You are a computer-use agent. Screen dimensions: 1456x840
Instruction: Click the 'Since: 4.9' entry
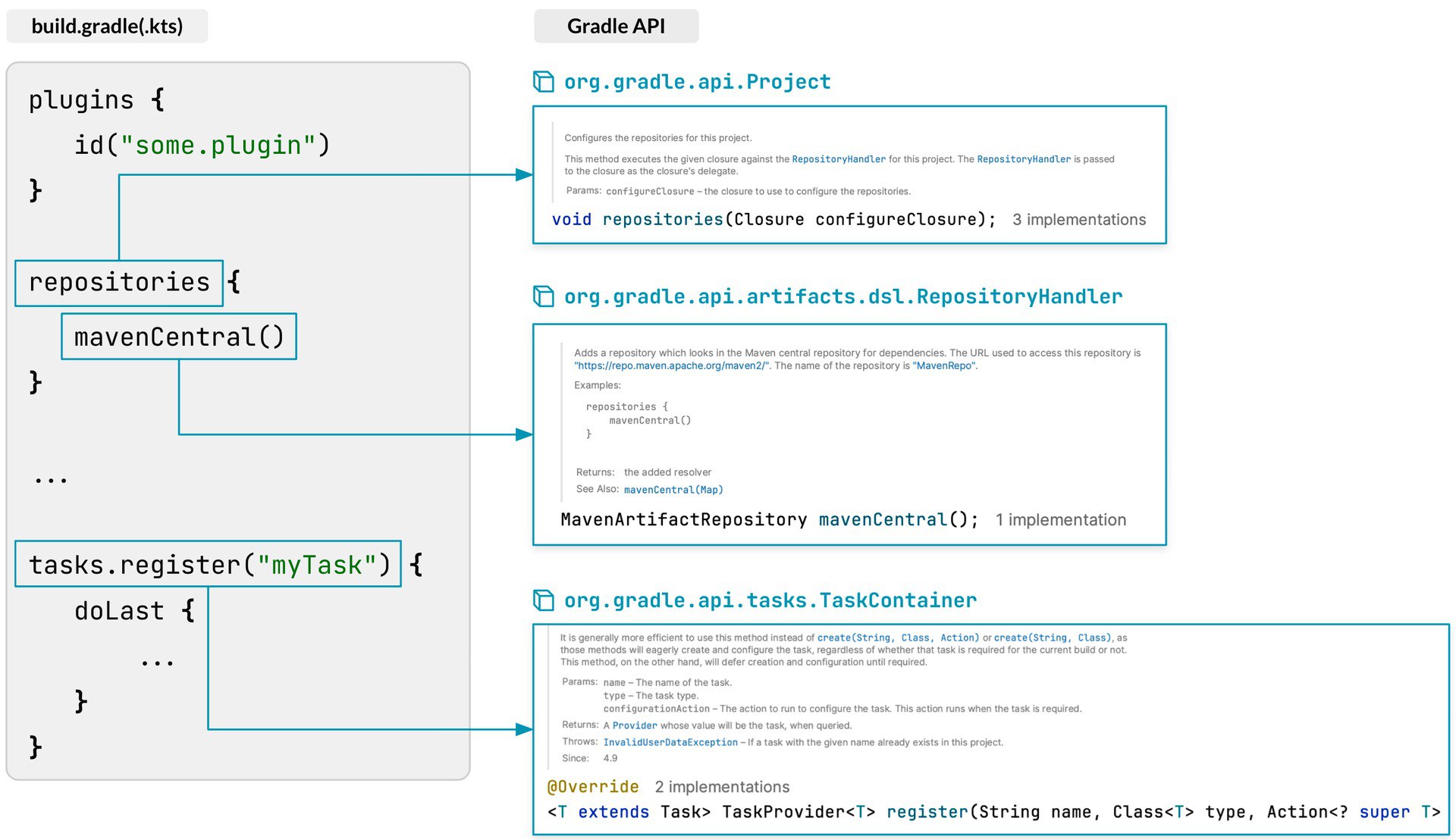pyautogui.click(x=590, y=758)
